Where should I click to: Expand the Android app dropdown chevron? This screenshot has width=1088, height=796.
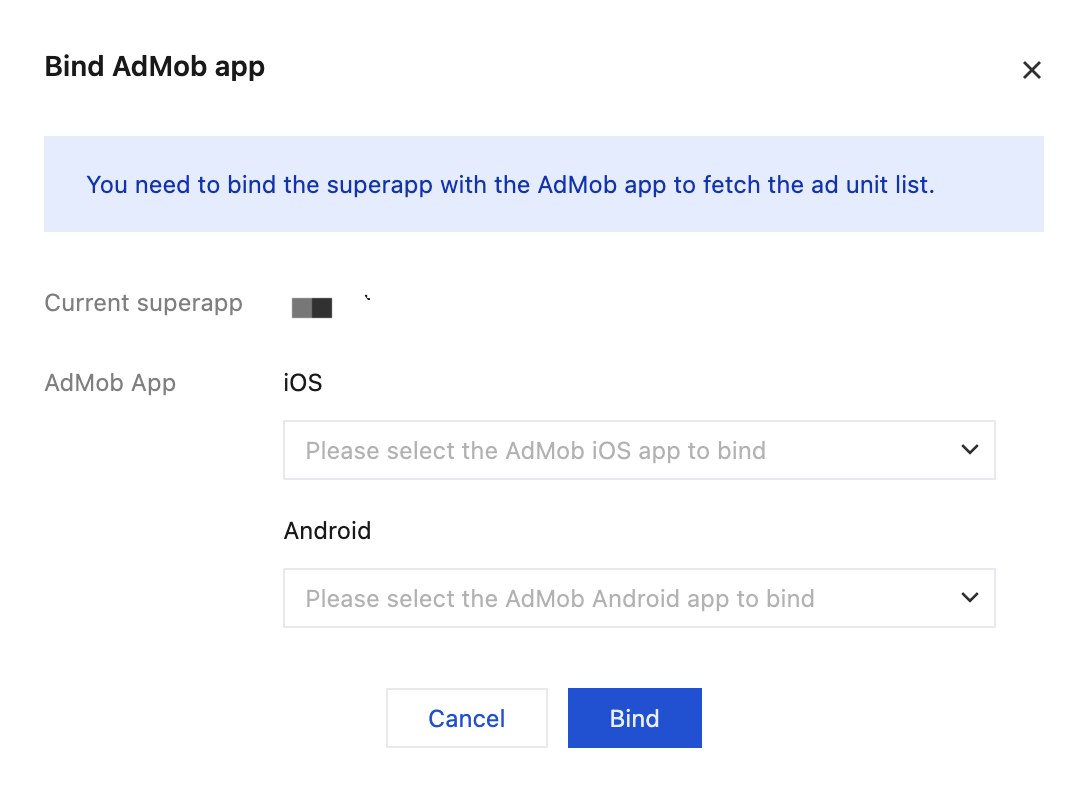click(x=969, y=598)
